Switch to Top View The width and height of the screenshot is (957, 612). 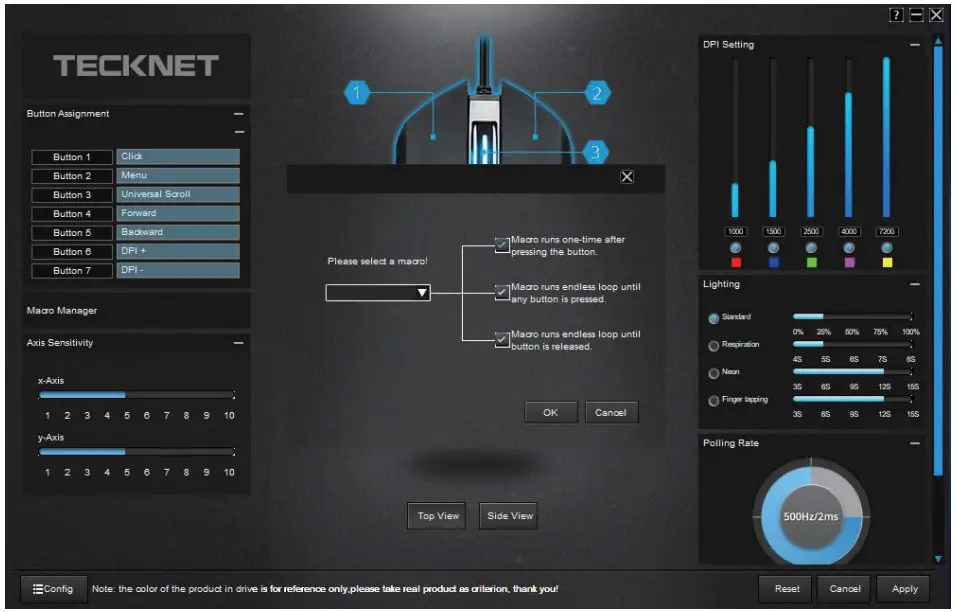coord(437,516)
